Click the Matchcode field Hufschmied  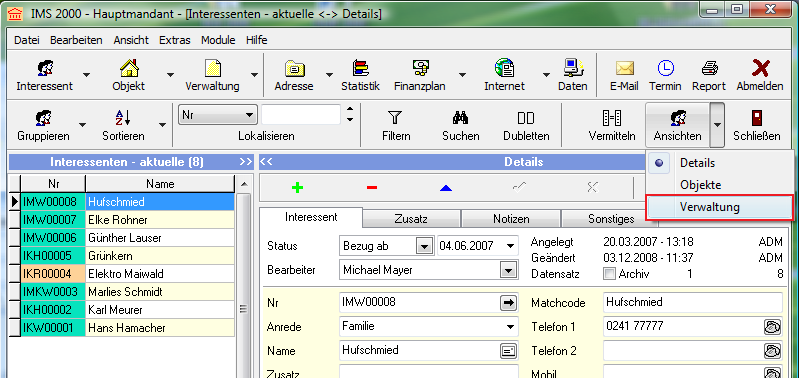693,302
